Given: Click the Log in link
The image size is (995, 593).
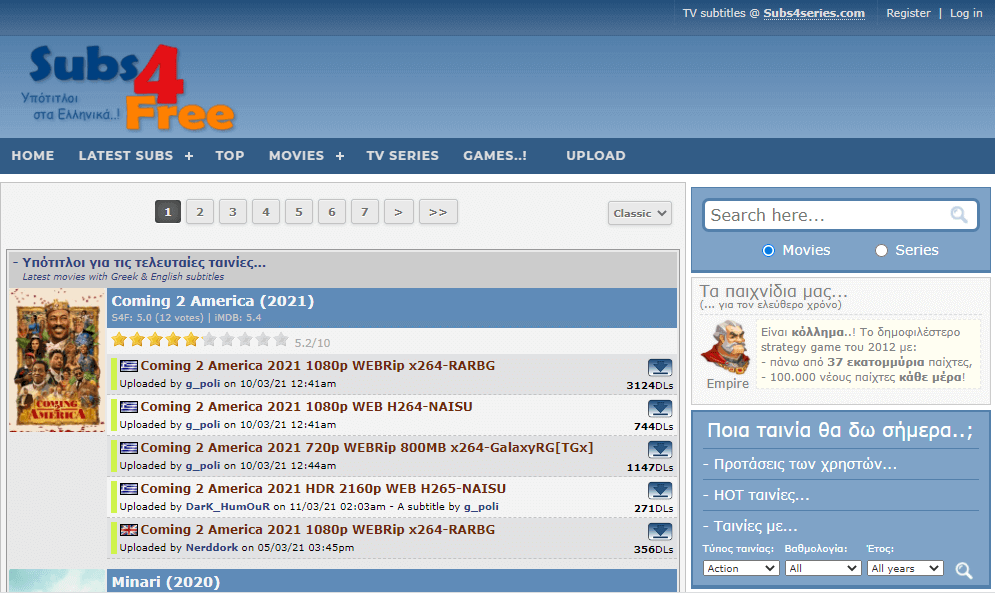Looking at the screenshot, I should coord(966,13).
